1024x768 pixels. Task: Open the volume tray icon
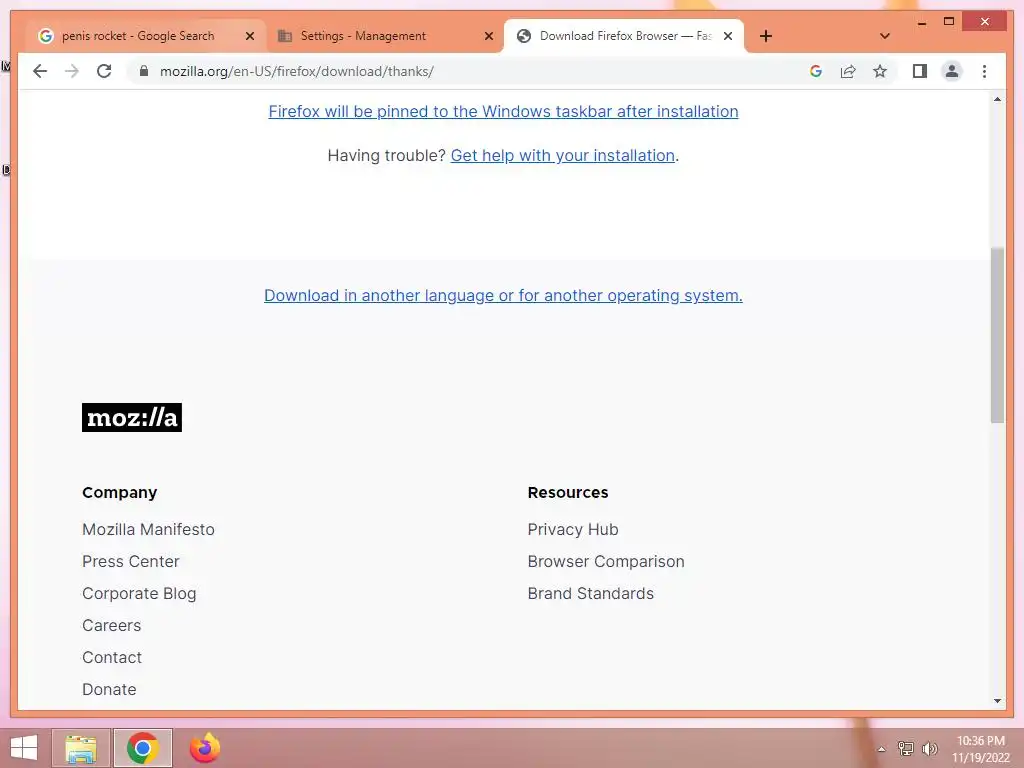click(930, 748)
